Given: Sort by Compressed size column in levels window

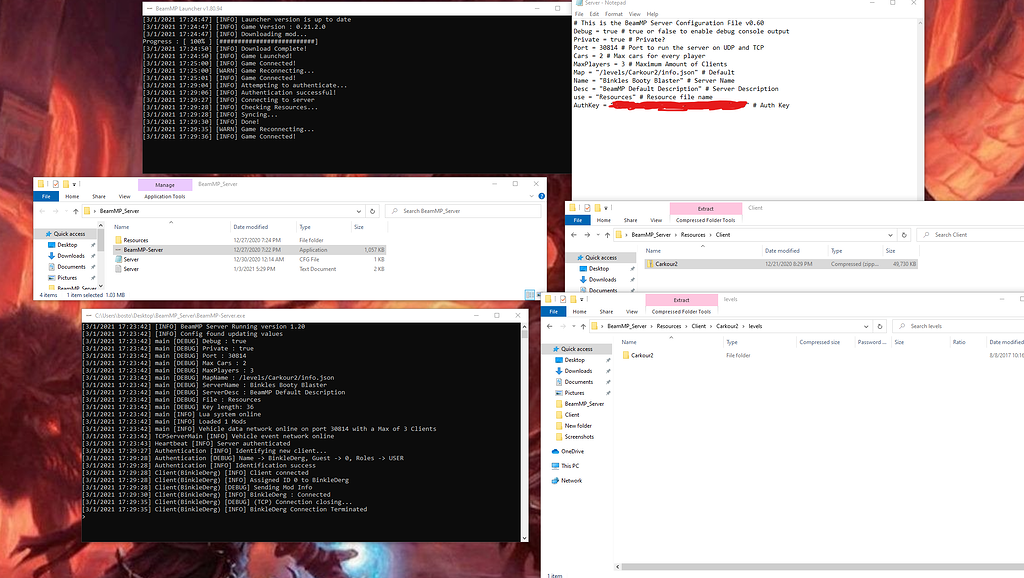Looking at the screenshot, I should (819, 342).
